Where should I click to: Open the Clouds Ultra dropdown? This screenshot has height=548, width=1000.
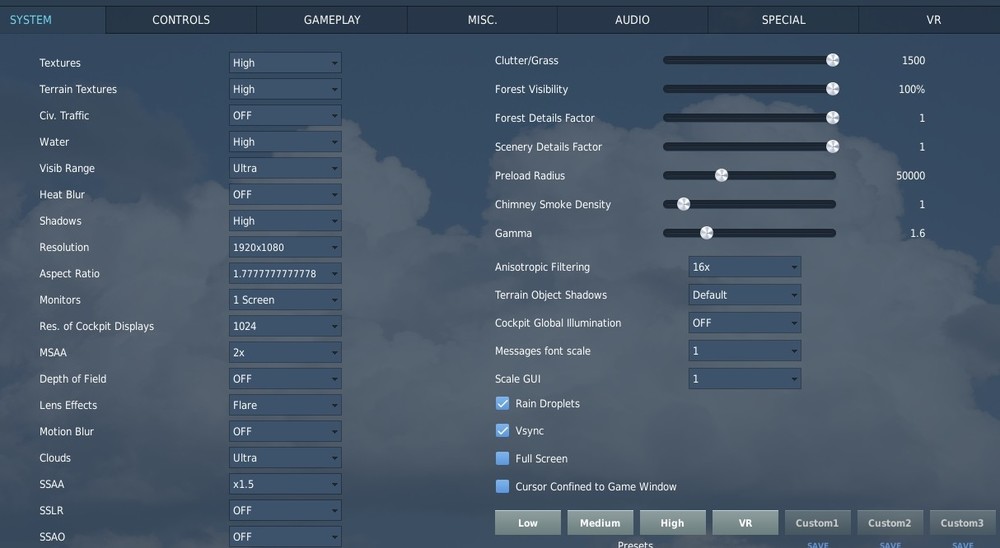pyautogui.click(x=285, y=458)
